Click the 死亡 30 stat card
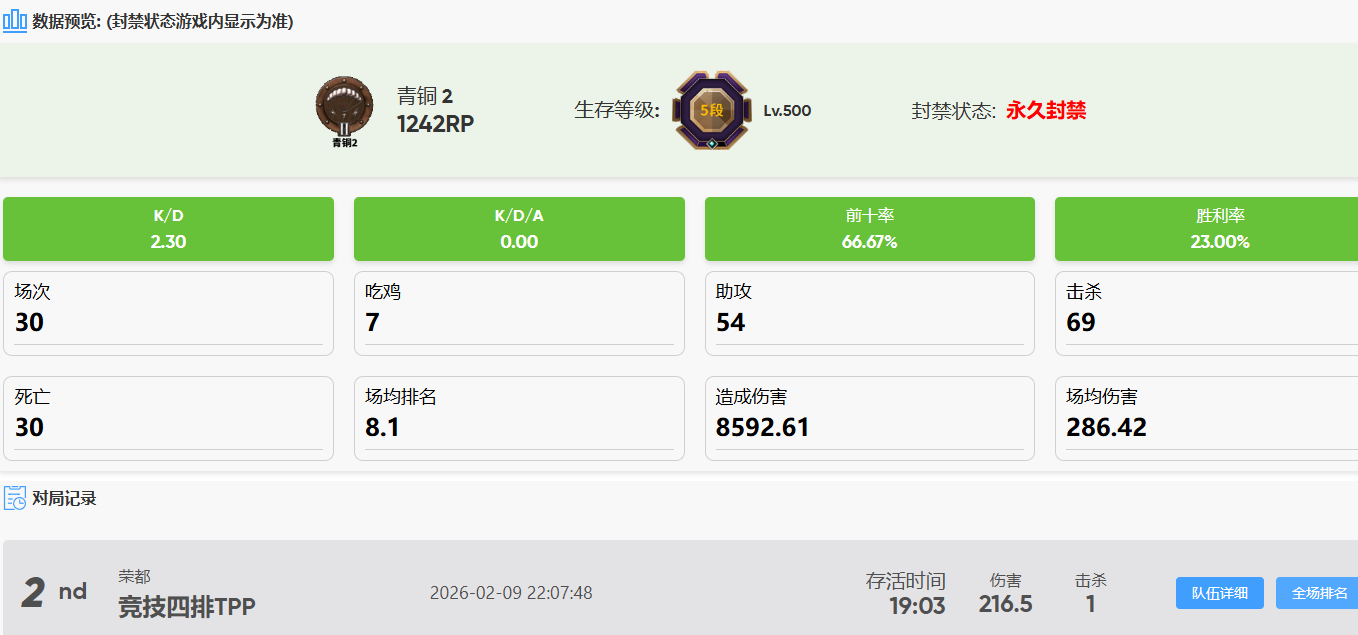This screenshot has height=635, width=1358. pos(168,418)
